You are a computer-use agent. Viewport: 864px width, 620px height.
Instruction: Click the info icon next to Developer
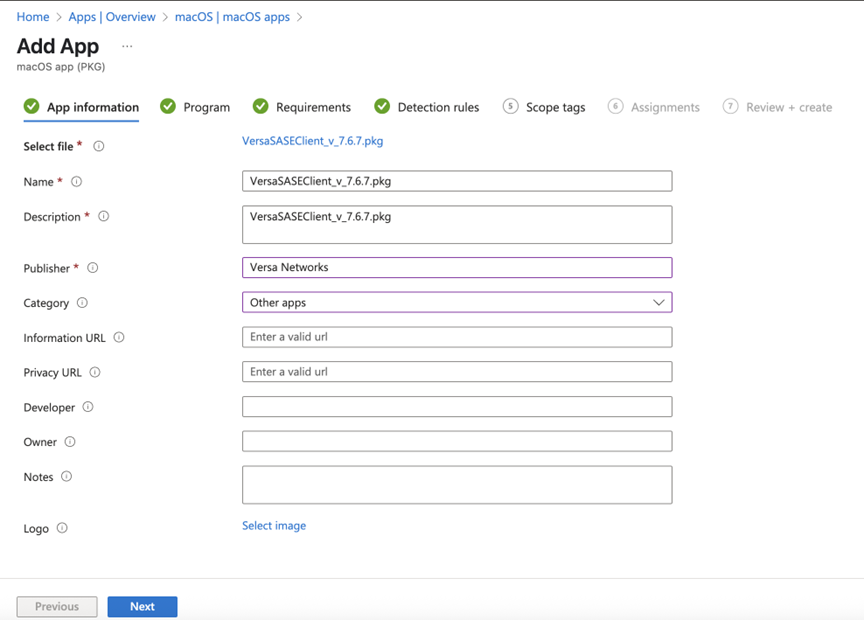click(x=88, y=407)
